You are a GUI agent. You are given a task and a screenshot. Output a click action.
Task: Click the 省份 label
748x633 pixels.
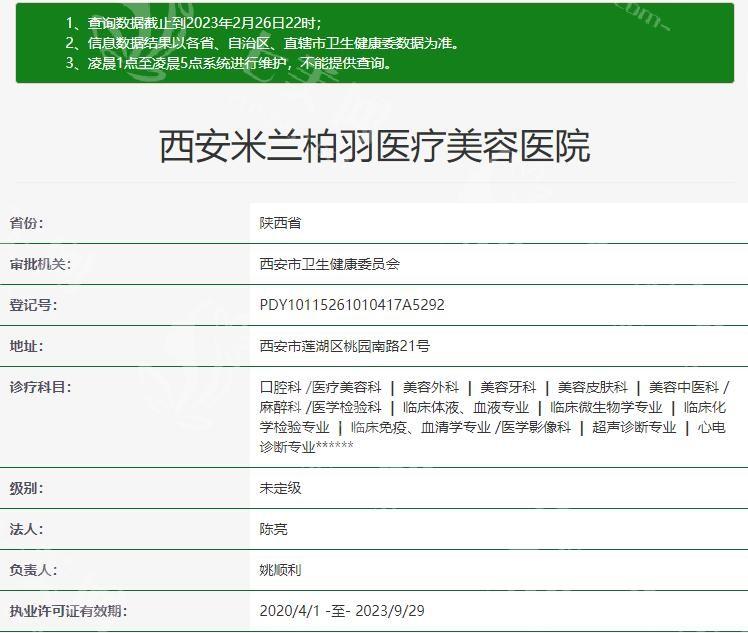click(26, 223)
